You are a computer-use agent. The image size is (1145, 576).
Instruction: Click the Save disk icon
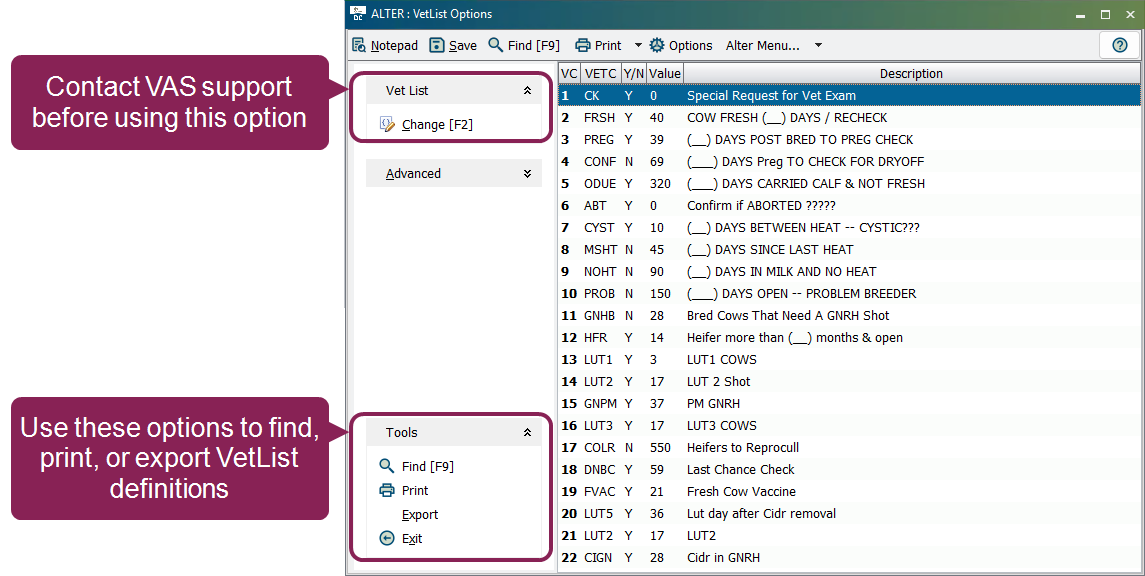coord(437,45)
